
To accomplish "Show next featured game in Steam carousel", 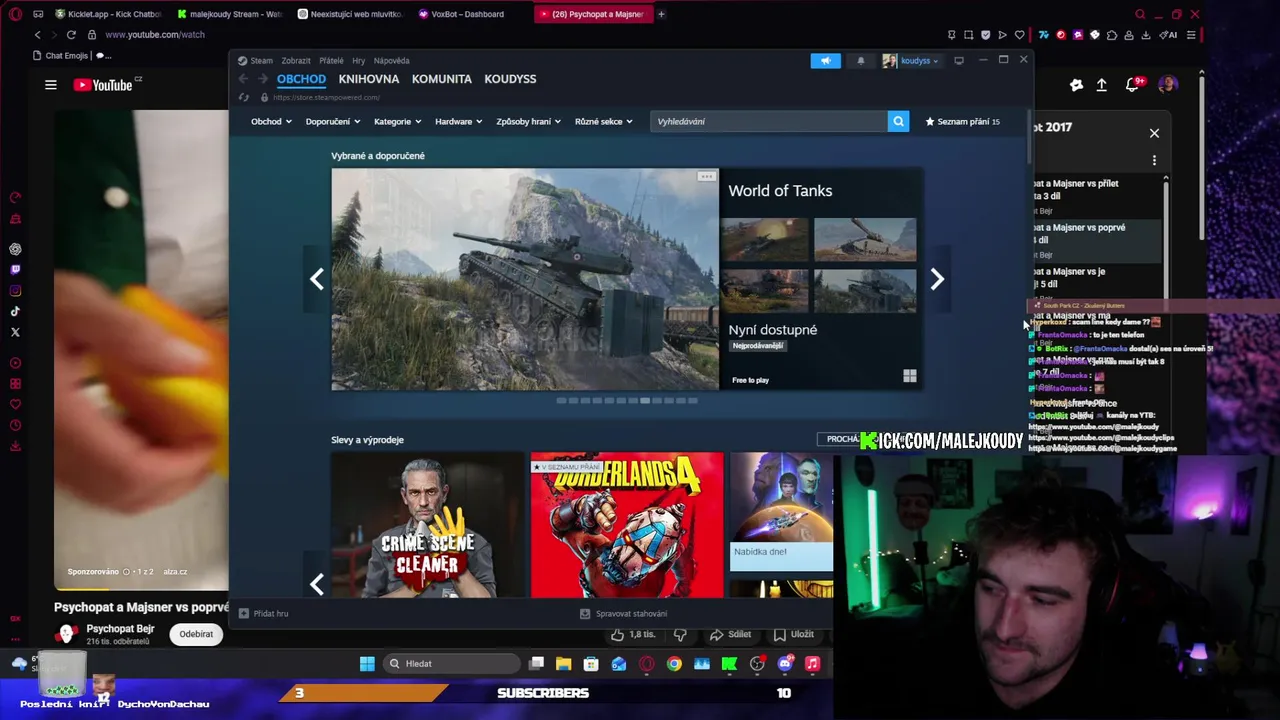I will pyautogui.click(x=937, y=279).
